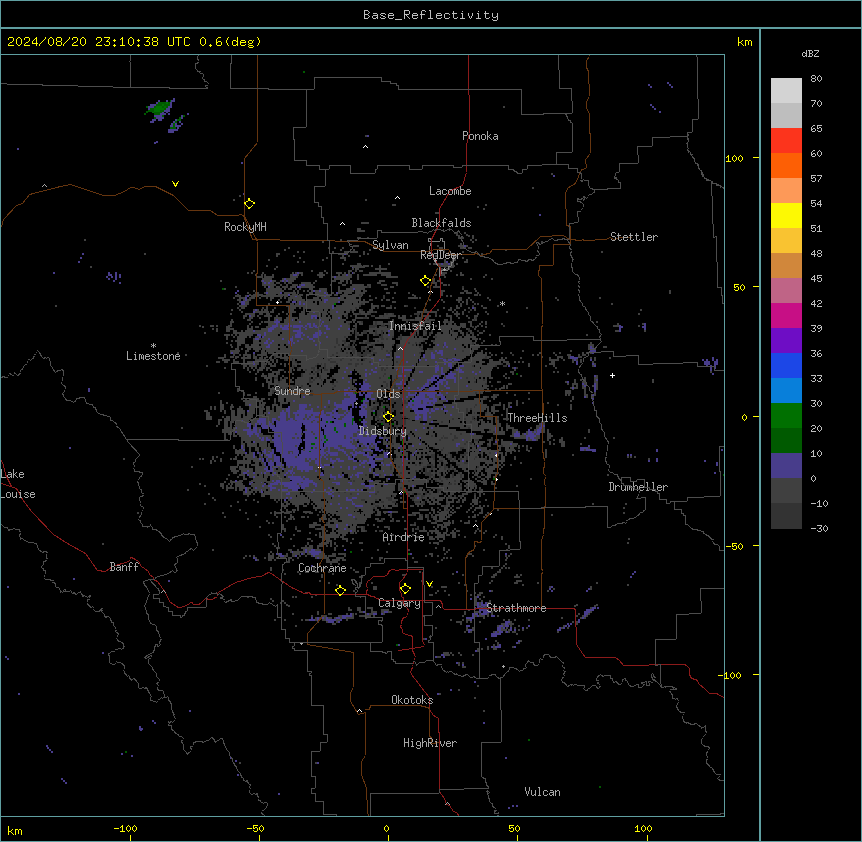The width and height of the screenshot is (862, 842).
Task: Click the white asterisk above Limestone
Action: [x=153, y=346]
